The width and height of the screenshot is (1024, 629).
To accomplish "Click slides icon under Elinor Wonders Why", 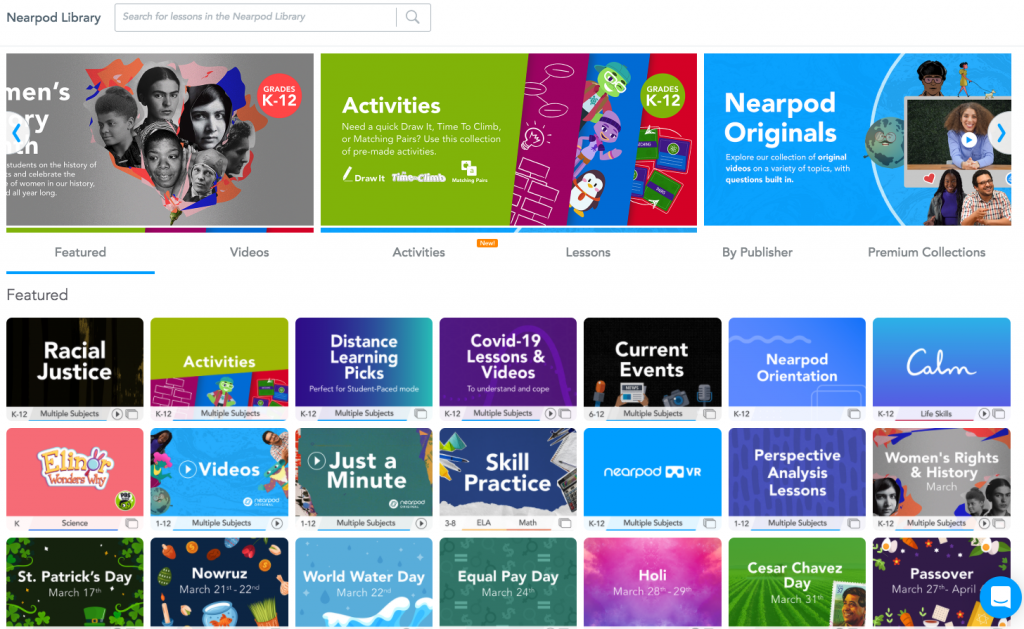I will click(x=132, y=524).
